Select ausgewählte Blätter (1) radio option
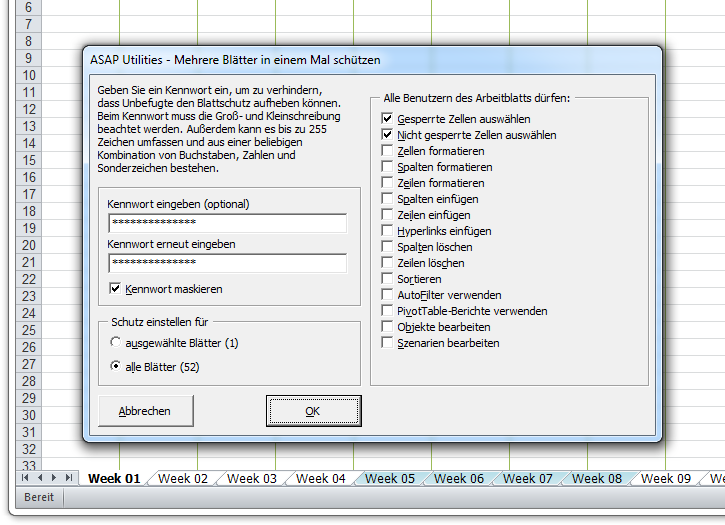Viewport: 725px width, 525px height. pyautogui.click(x=115, y=342)
